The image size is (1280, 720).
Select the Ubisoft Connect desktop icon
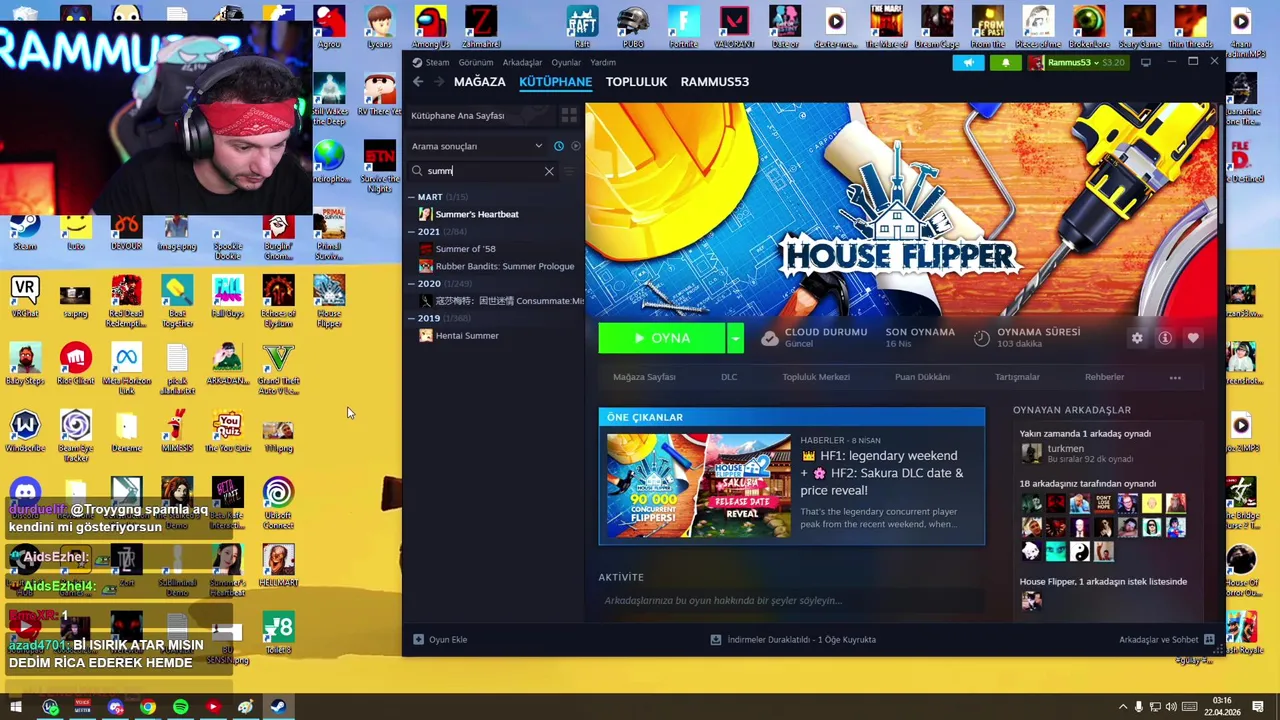click(278, 503)
